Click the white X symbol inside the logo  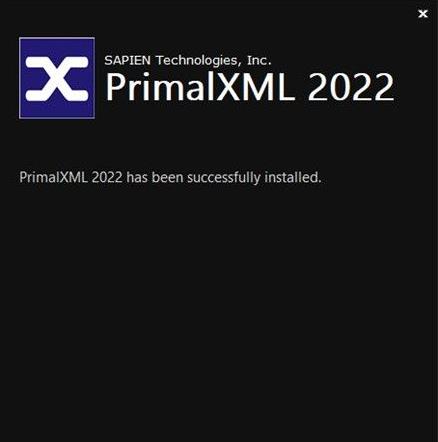click(57, 79)
